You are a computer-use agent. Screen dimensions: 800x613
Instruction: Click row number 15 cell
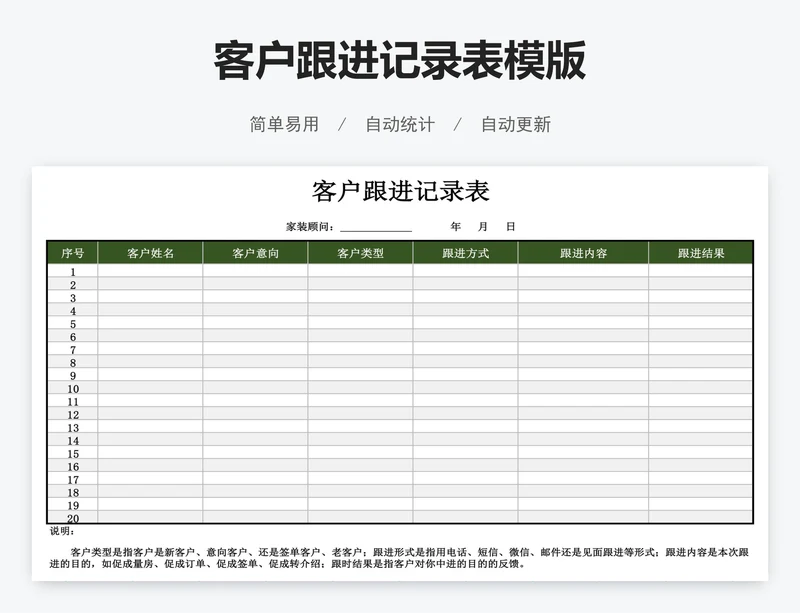pyautogui.click(x=72, y=453)
